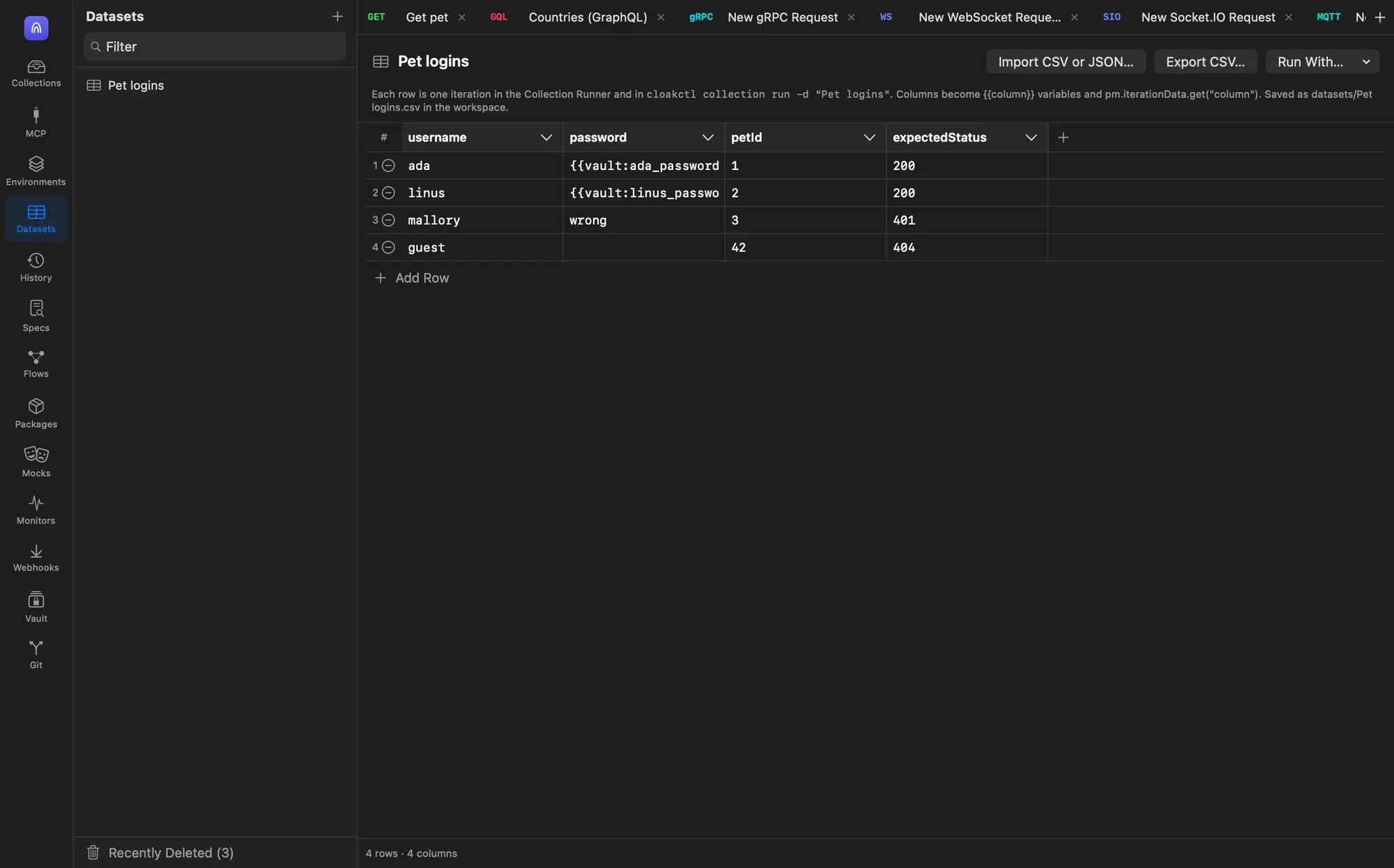Click the petId cell showing 42

[x=805, y=247]
